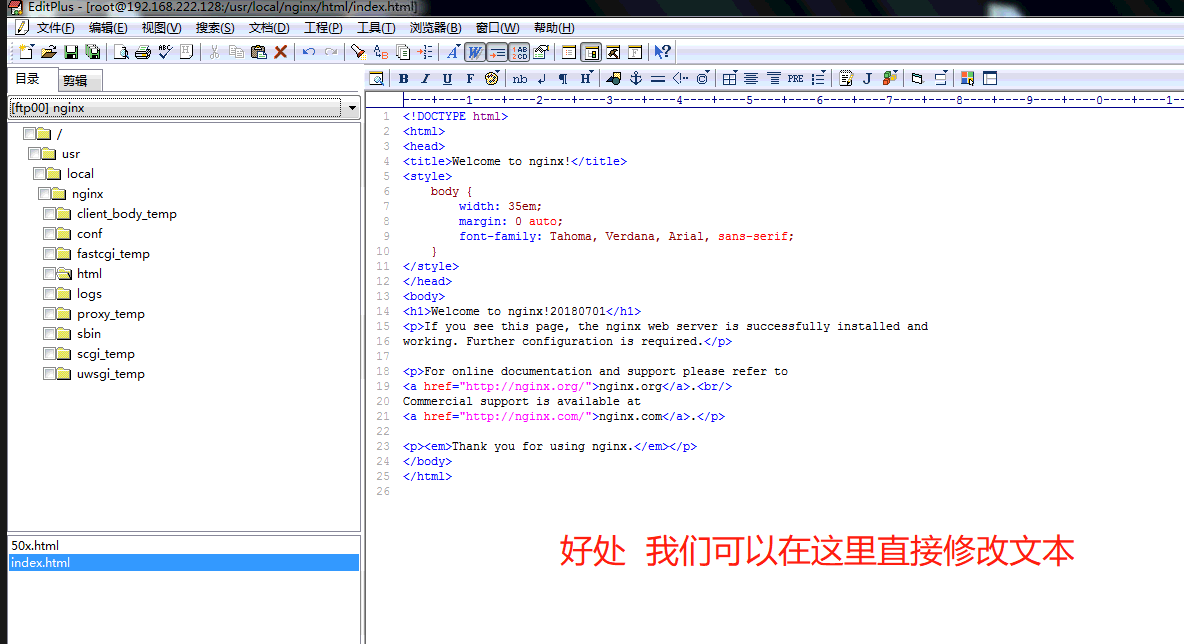
Task: Open the Table tag dropdown
Action: [x=729, y=79]
